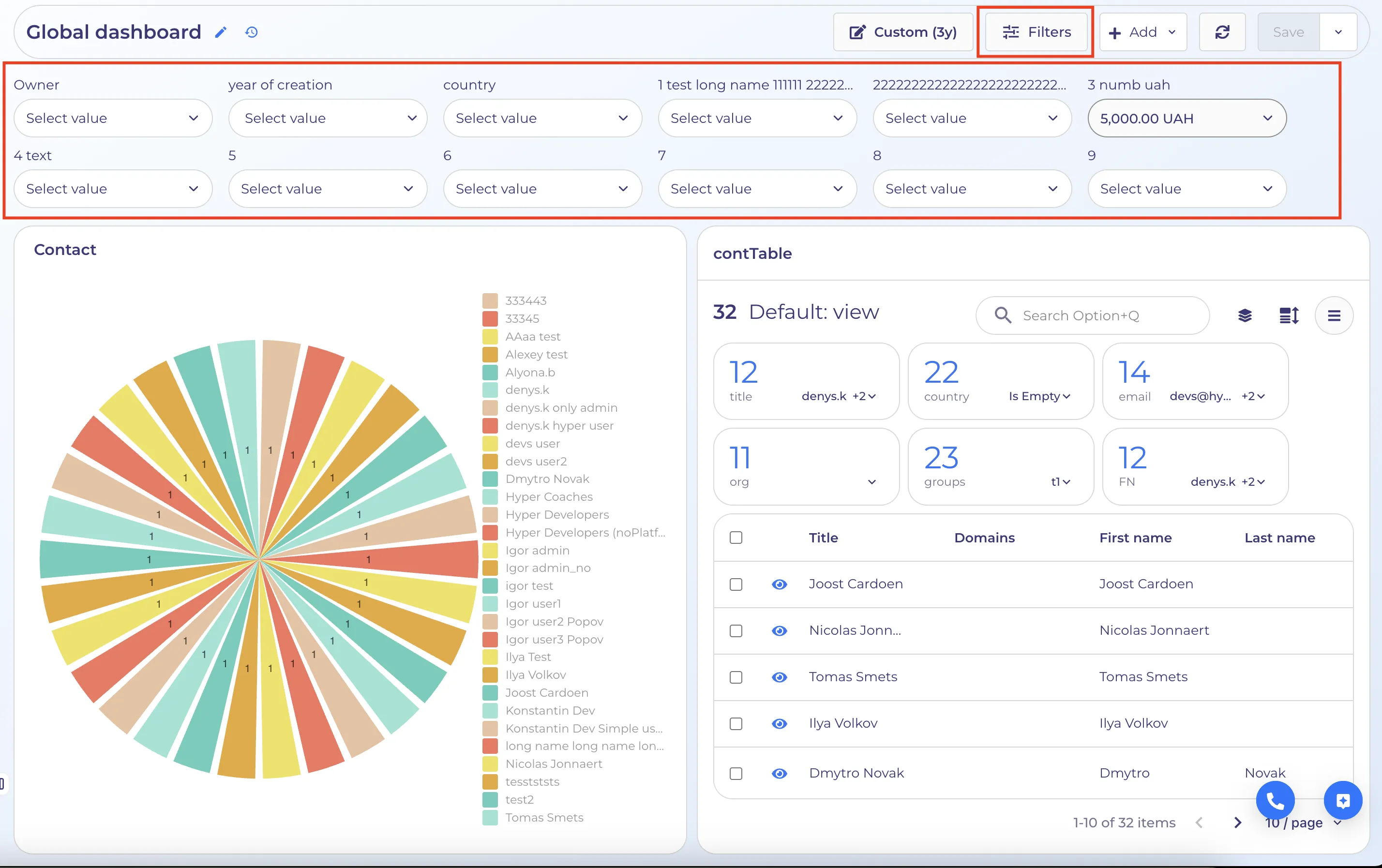Image resolution: width=1382 pixels, height=868 pixels.
Task: Open sort settings icon in contTable
Action: (x=1289, y=315)
